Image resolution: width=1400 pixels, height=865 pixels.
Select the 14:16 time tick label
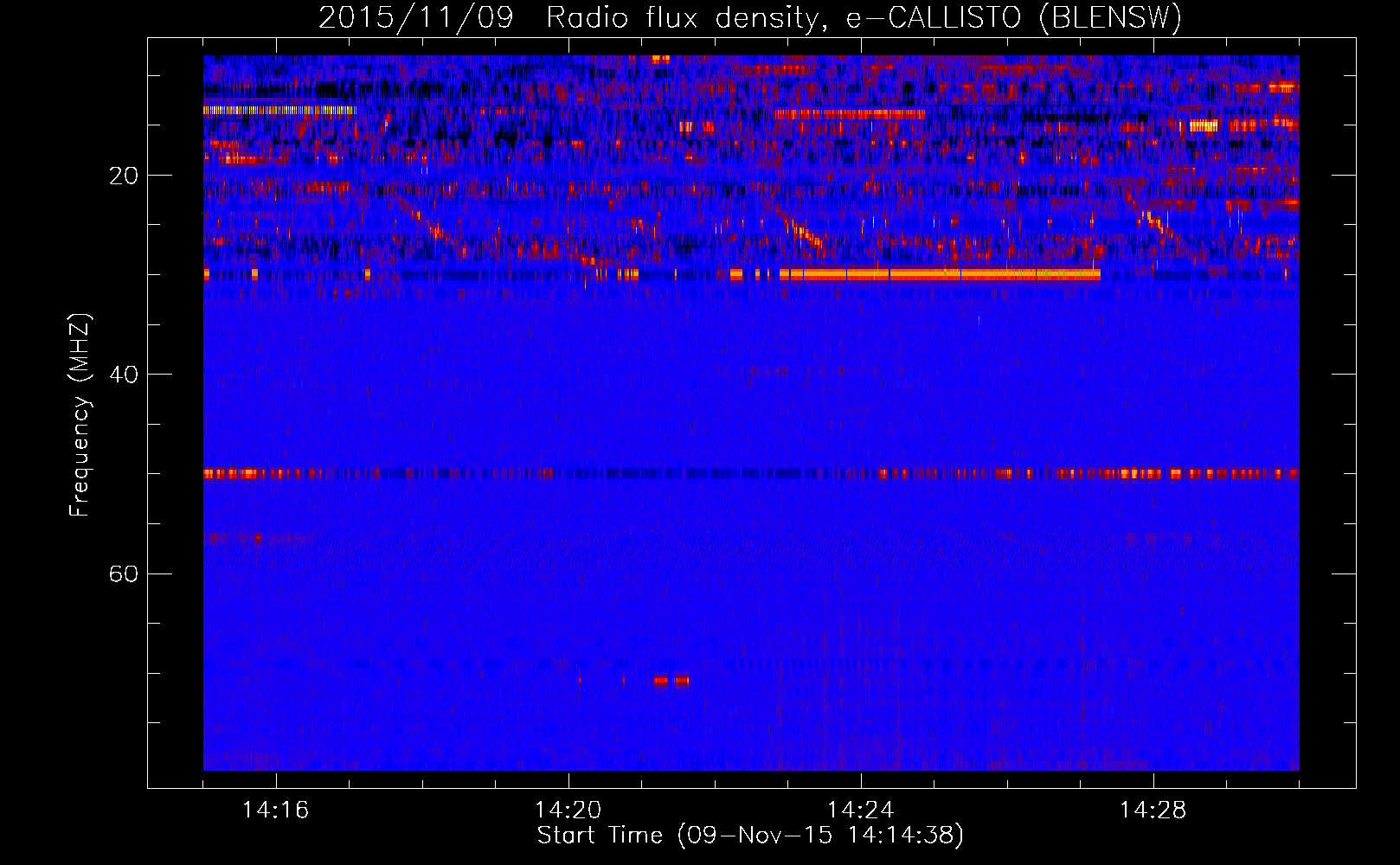276,811
